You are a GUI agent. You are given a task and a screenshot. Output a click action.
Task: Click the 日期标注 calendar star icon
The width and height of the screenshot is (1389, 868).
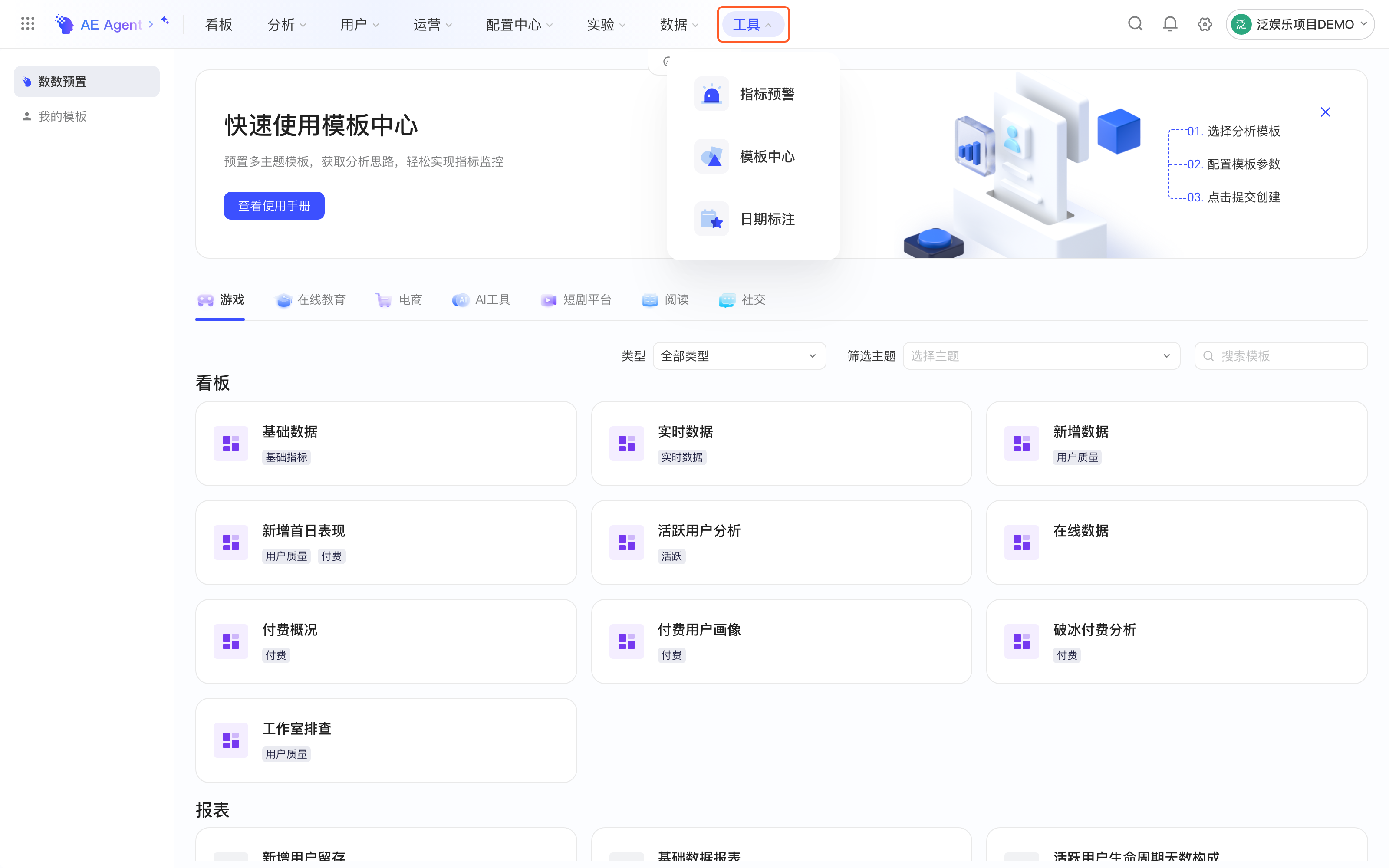[x=711, y=219]
